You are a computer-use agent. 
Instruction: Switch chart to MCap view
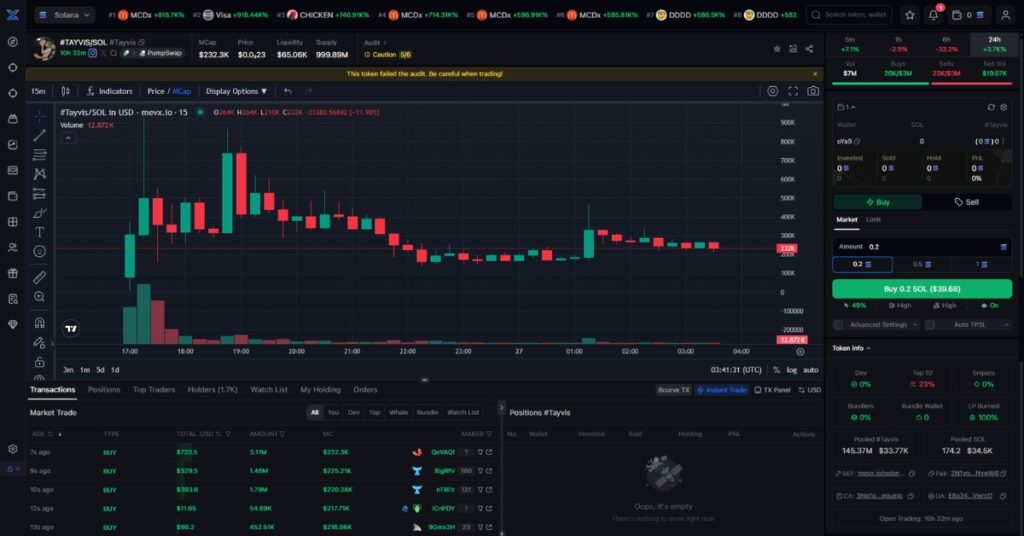(182, 91)
